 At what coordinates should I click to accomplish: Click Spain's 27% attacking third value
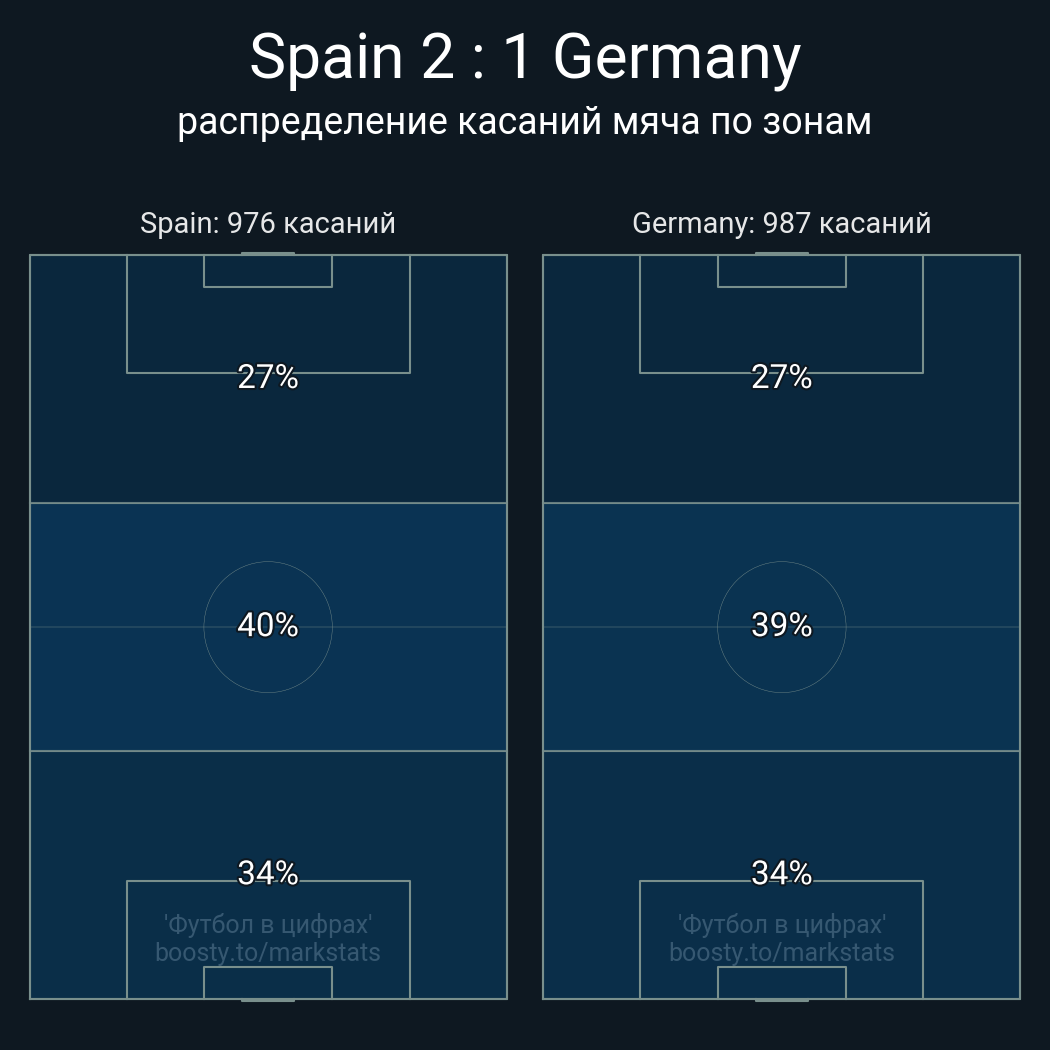click(268, 377)
